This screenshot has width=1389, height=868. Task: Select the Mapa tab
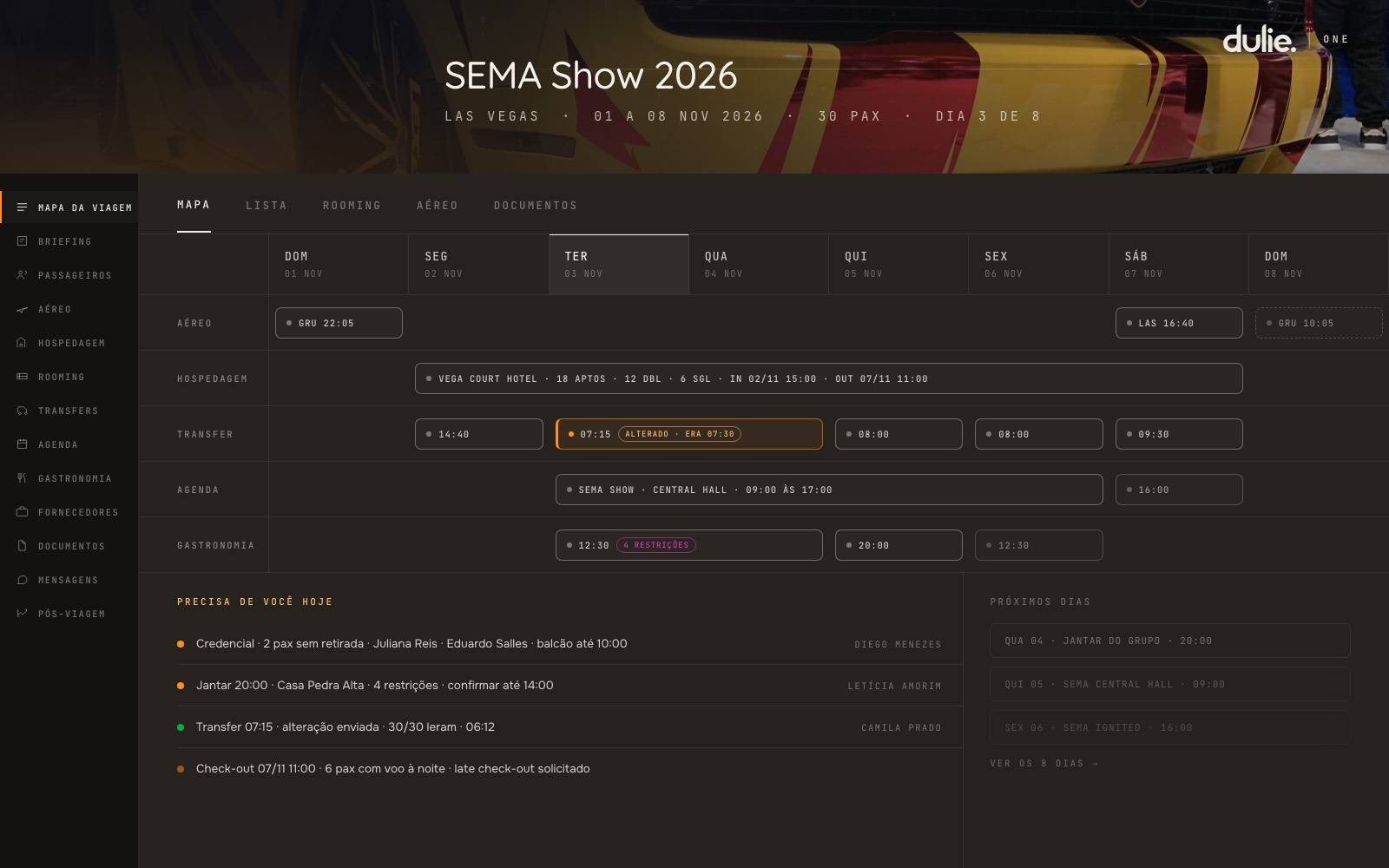194,205
